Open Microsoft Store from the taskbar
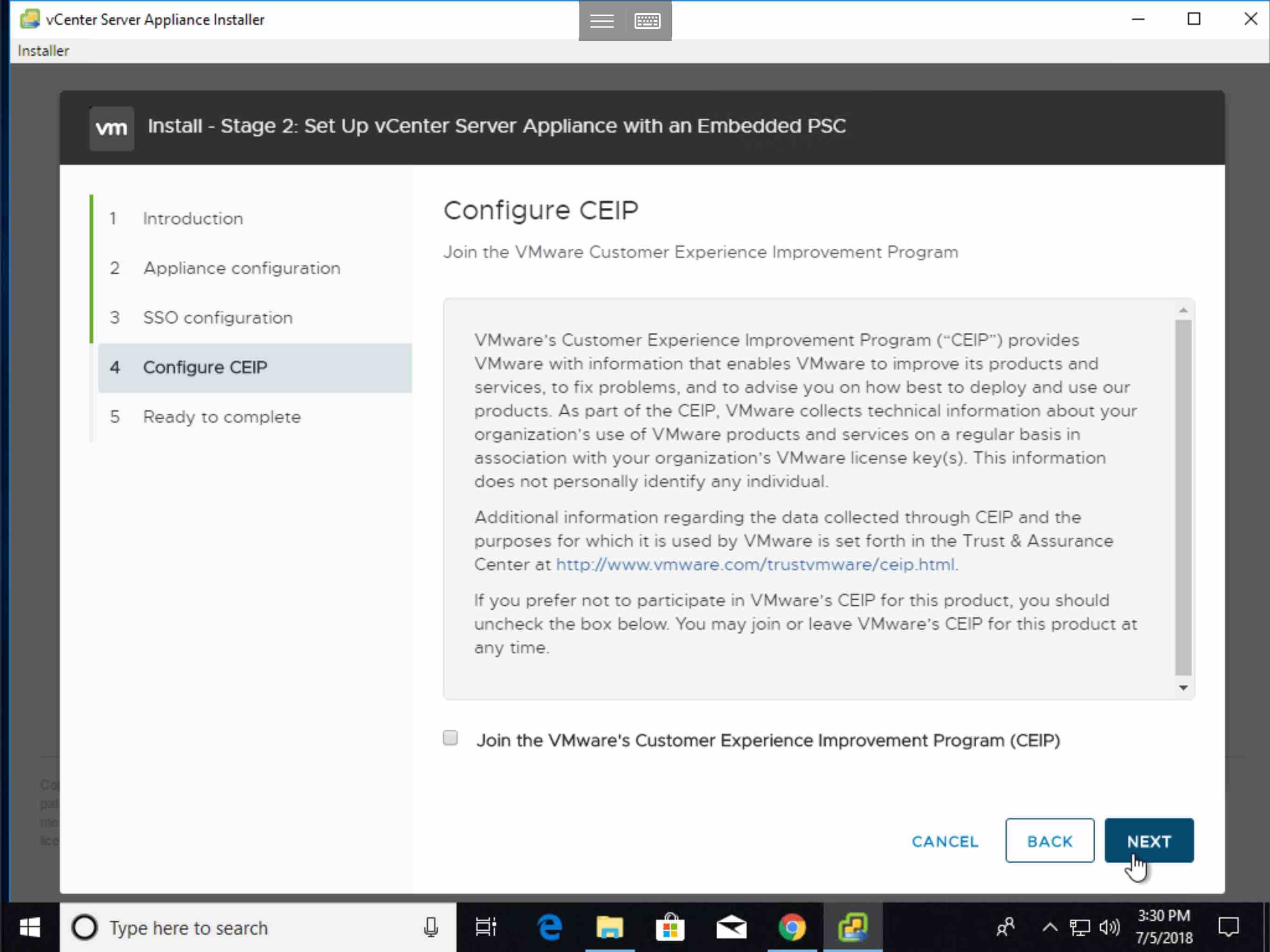The image size is (1270, 952). point(670,927)
